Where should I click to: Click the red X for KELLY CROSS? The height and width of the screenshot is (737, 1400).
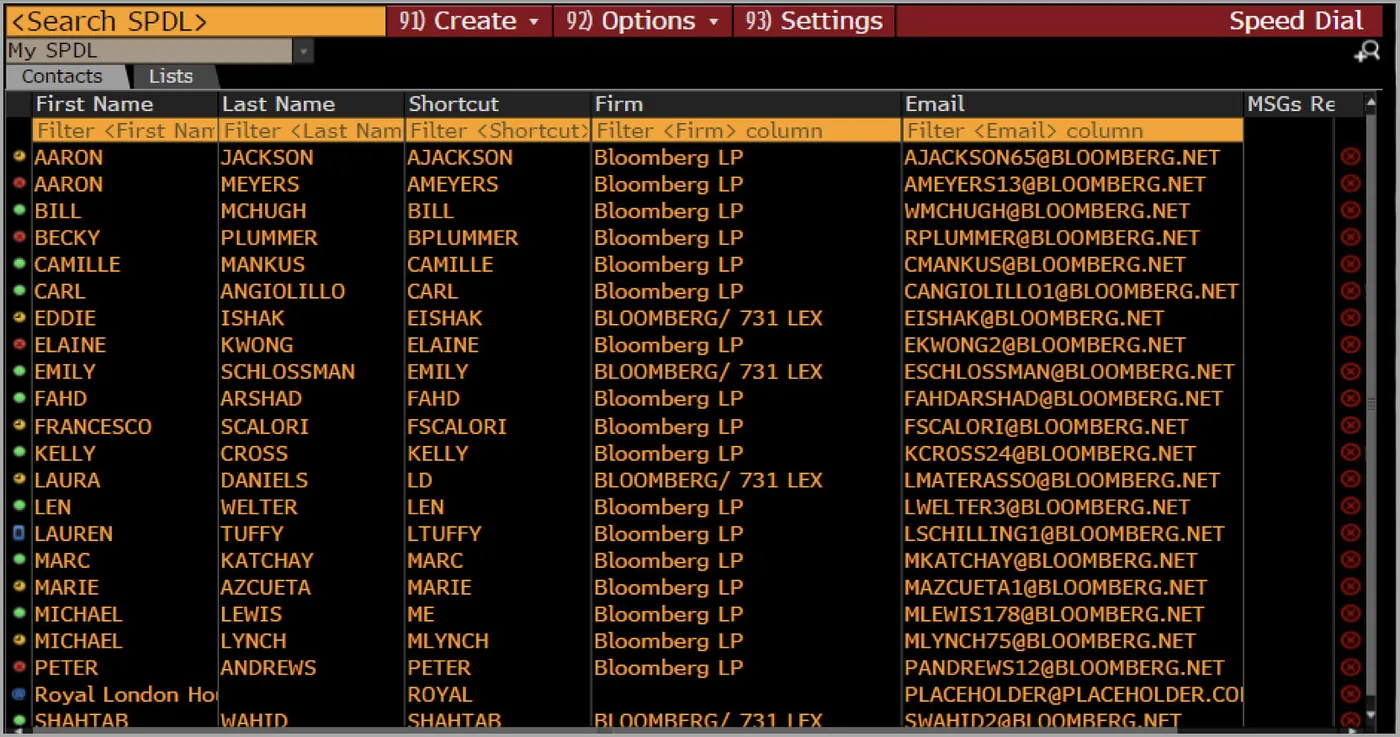(1350, 453)
